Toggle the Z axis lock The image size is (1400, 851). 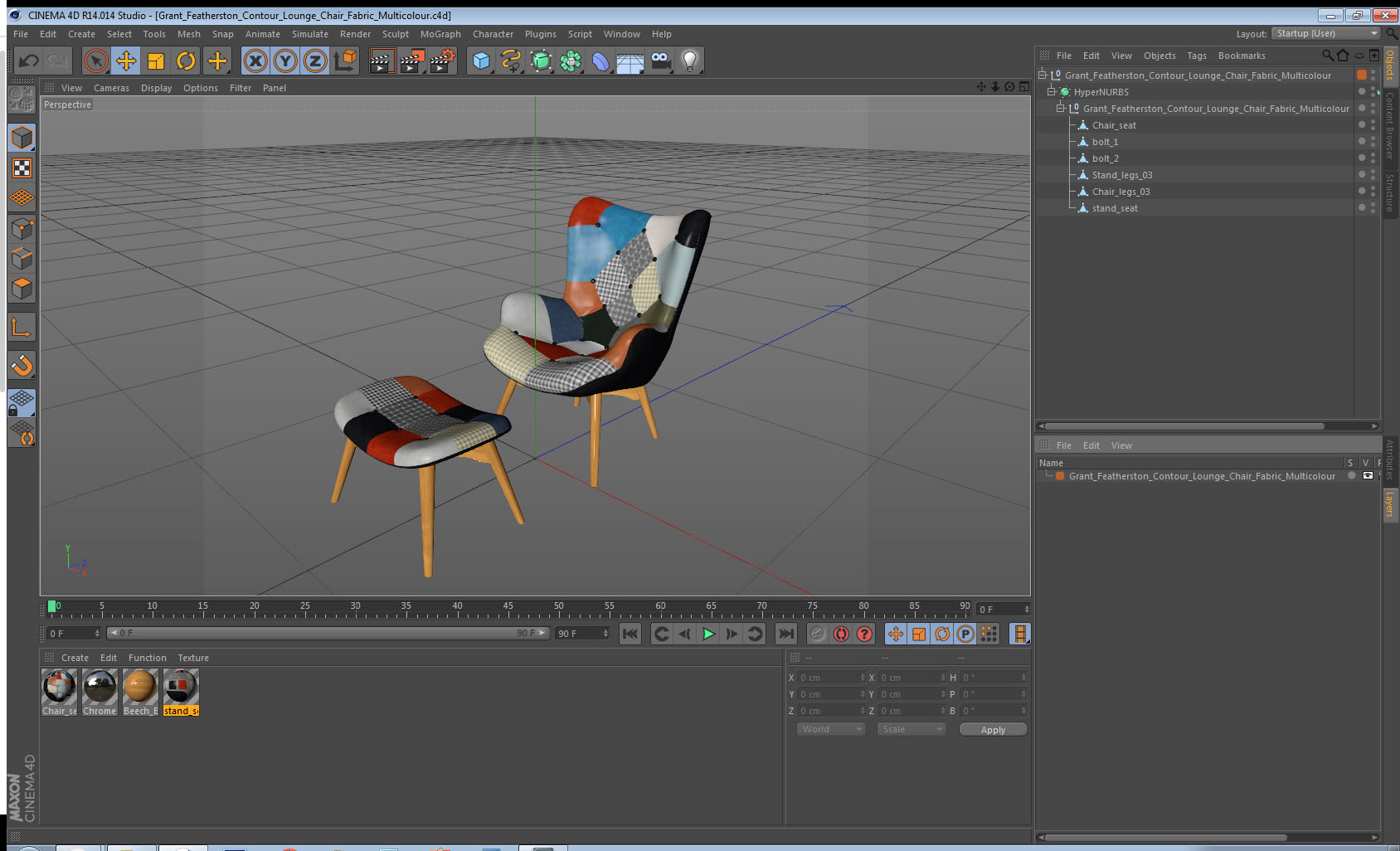click(315, 61)
